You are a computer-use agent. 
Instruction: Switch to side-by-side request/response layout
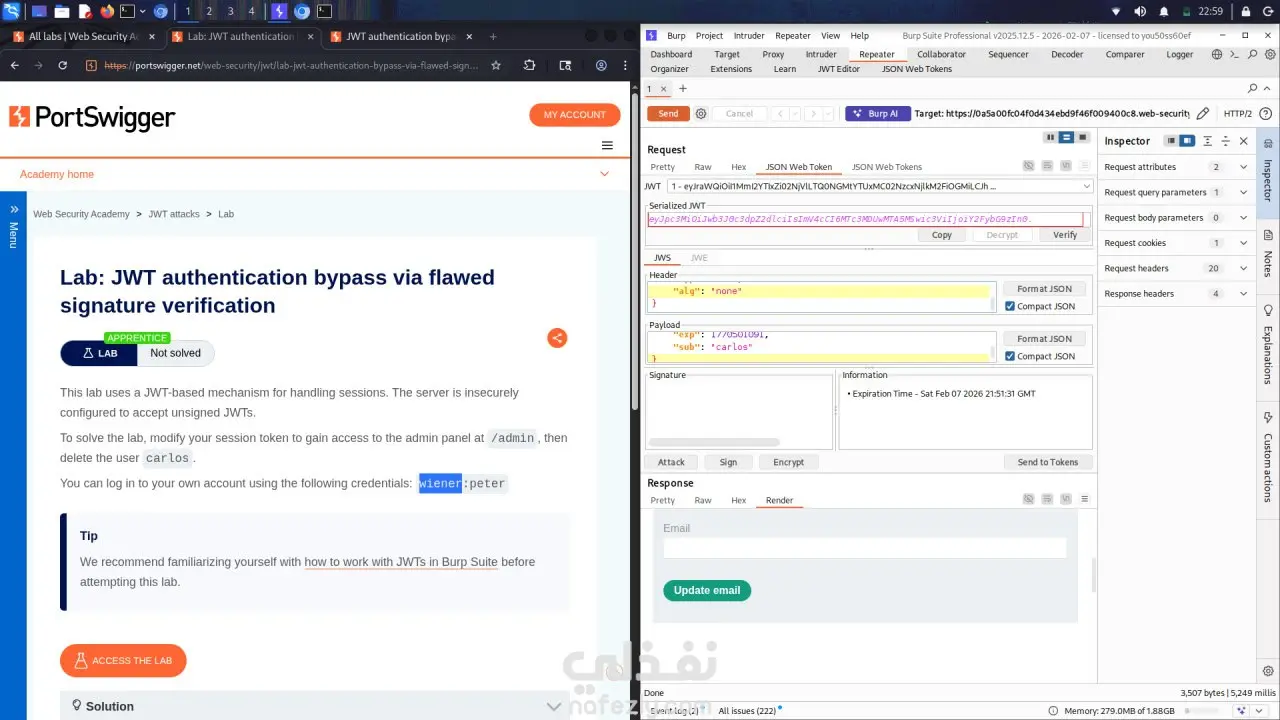1050,137
